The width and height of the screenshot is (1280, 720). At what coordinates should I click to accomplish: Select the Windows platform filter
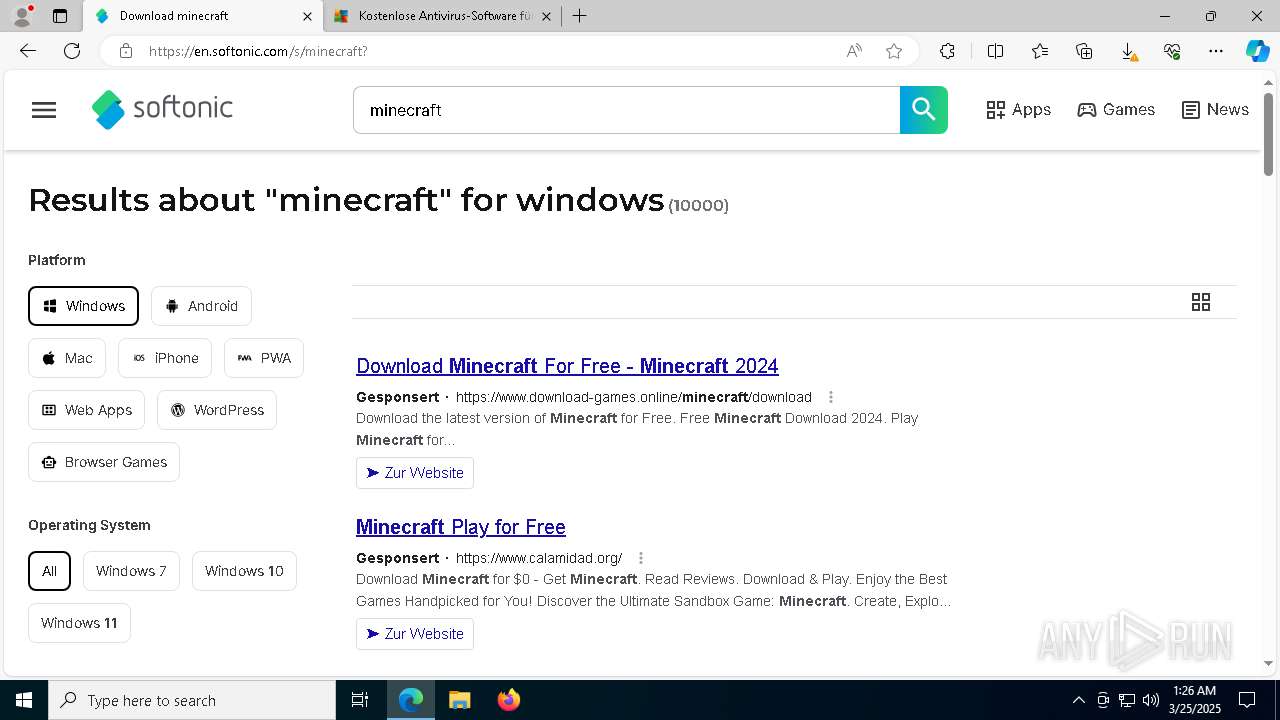(x=83, y=306)
